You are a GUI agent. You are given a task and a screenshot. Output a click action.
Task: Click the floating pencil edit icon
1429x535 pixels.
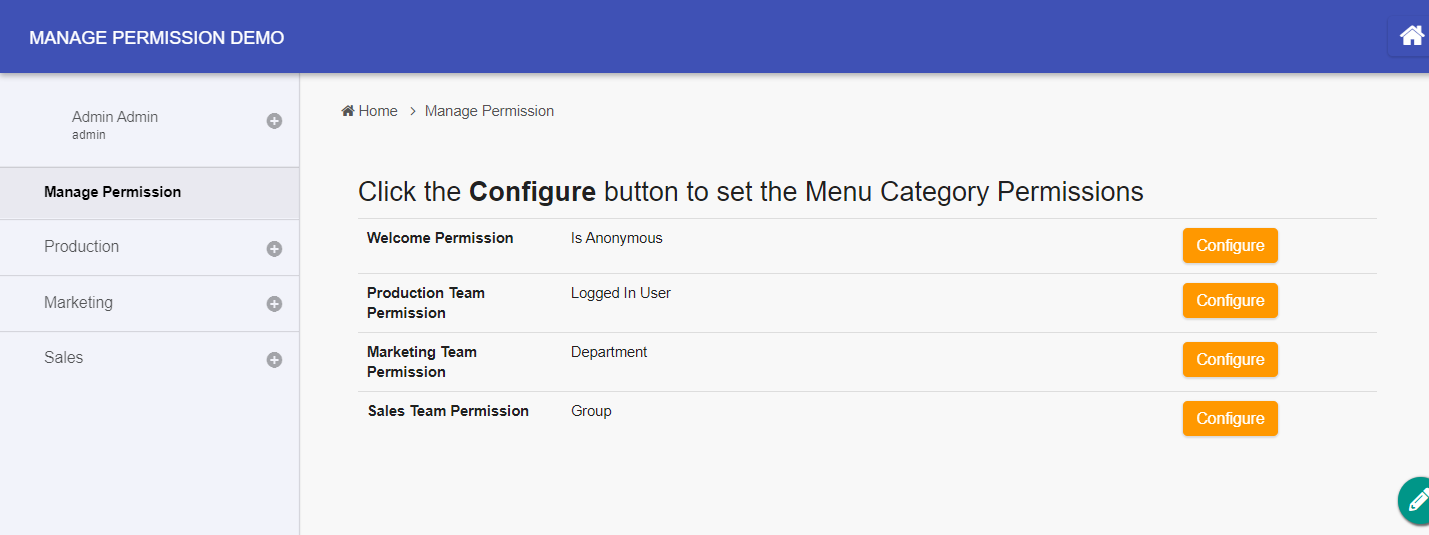[x=1416, y=499]
